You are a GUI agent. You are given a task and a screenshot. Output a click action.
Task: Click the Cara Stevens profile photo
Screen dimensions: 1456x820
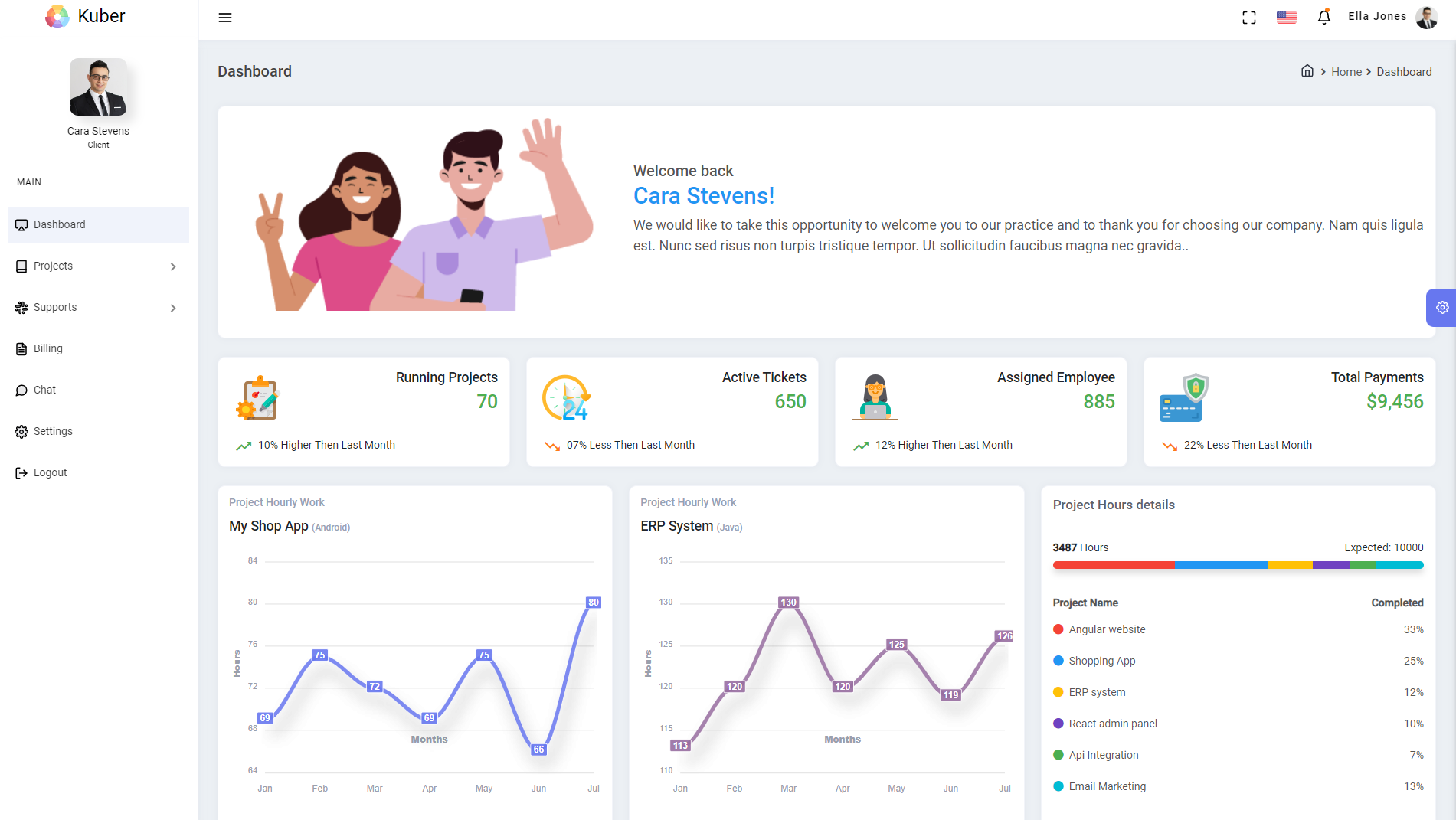(98, 87)
